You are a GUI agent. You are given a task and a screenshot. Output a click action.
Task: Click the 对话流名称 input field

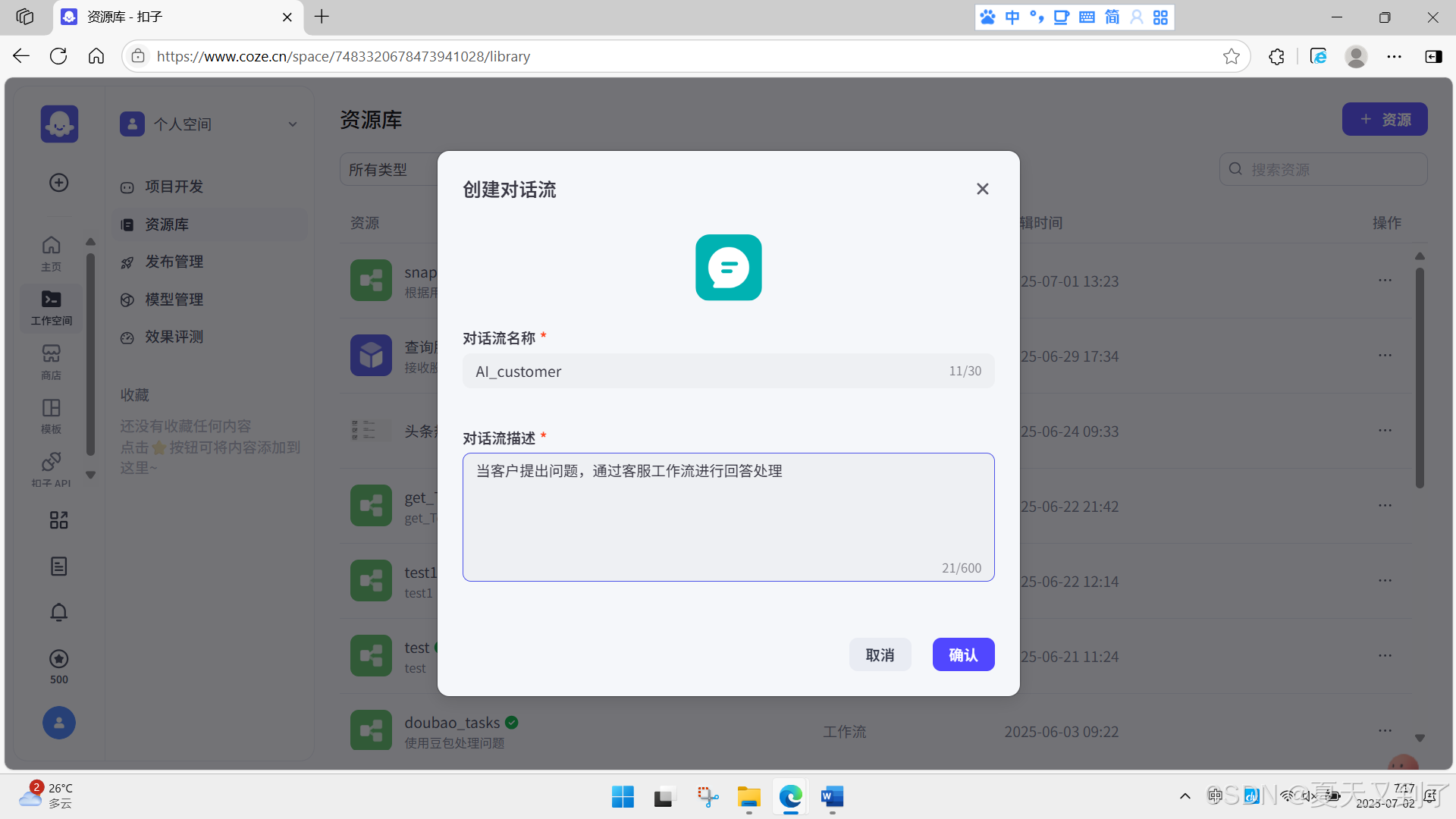point(705,372)
